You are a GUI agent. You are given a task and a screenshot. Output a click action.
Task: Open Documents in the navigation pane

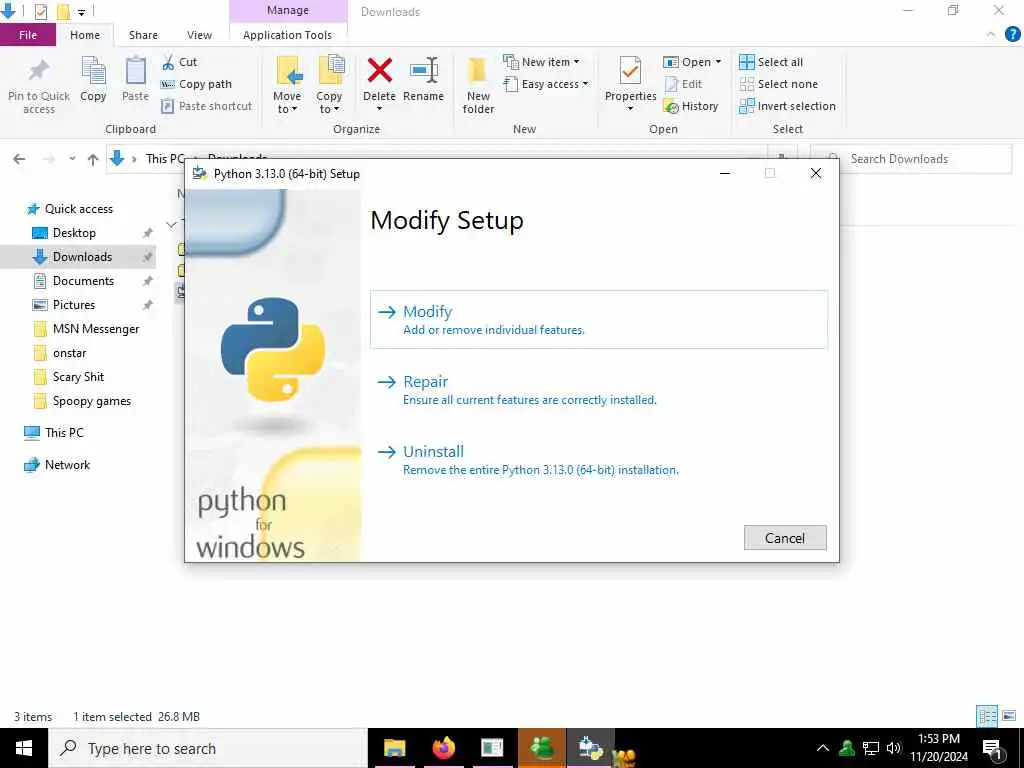83,281
